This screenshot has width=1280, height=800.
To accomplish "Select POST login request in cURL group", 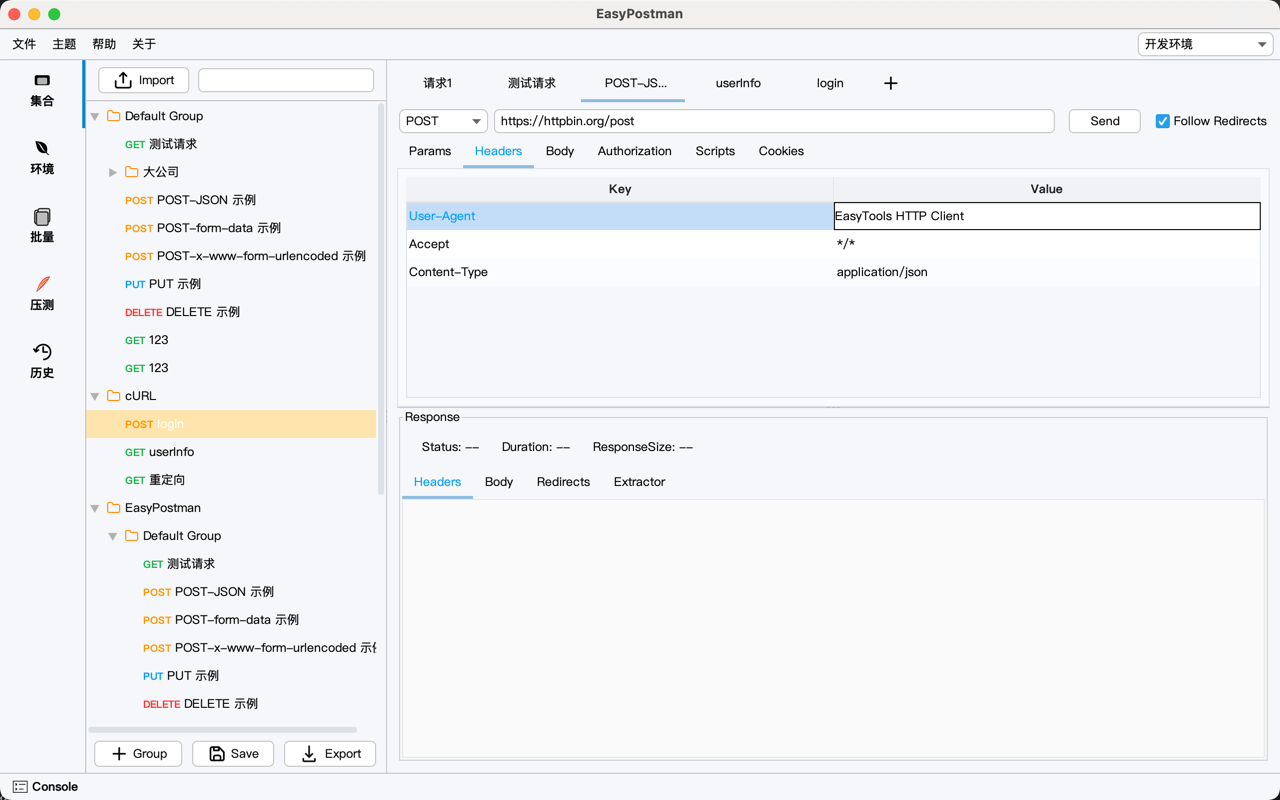I will (x=231, y=424).
